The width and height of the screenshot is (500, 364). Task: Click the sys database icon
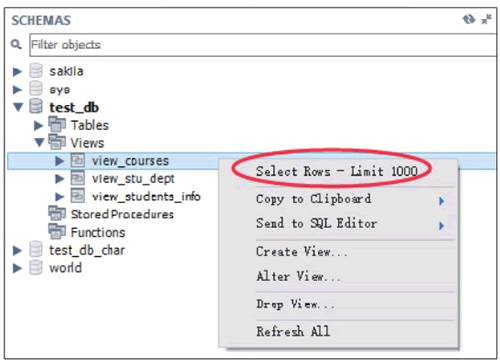coord(36,89)
